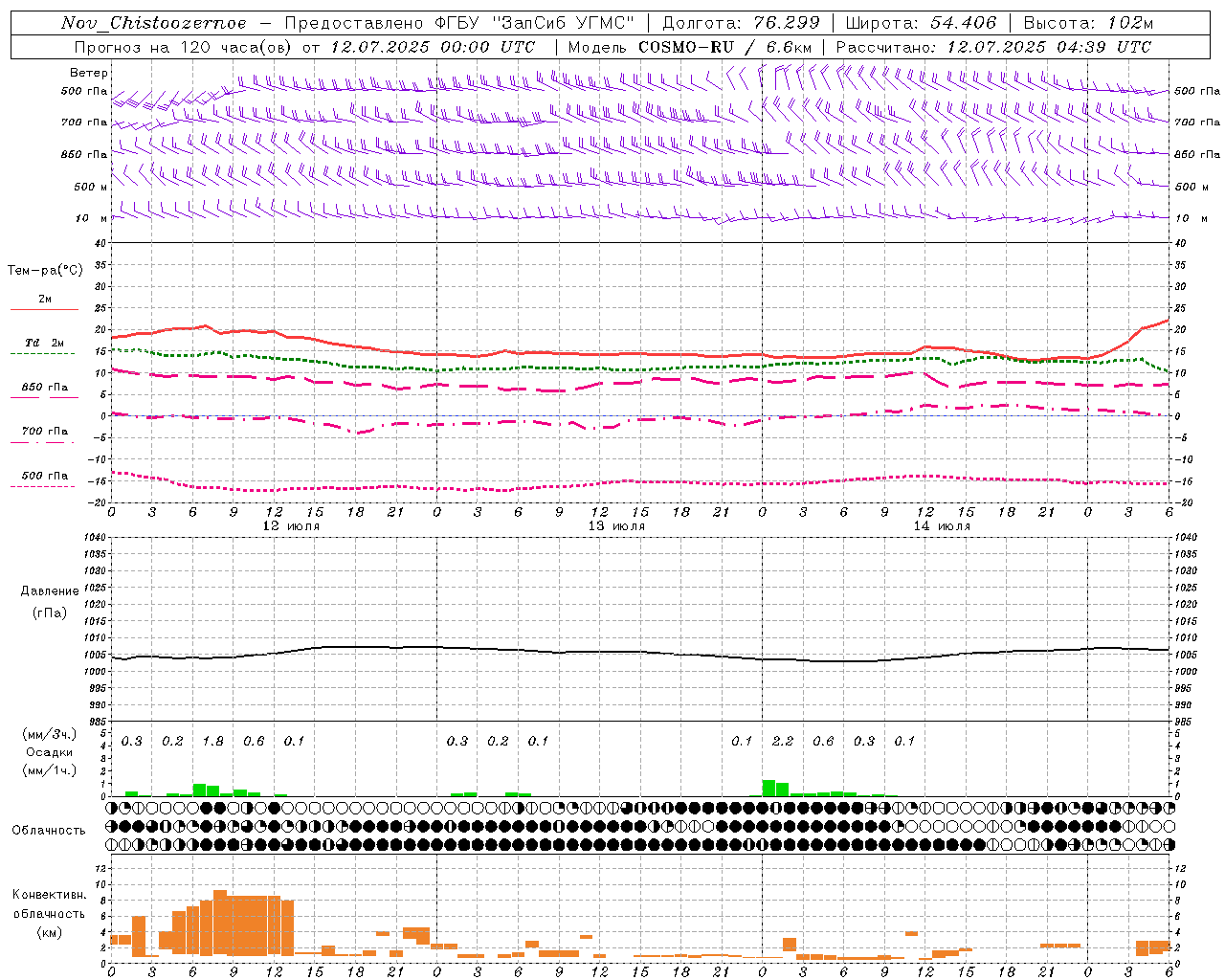Click the Давление panel label
Viewport: 1225px width, 980px height.
[x=50, y=591]
